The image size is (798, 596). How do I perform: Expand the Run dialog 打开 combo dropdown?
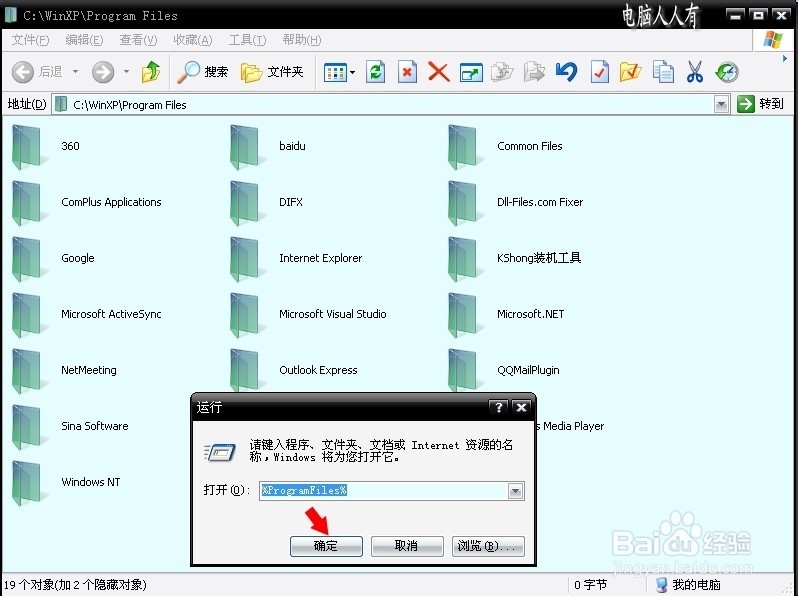[x=516, y=491]
